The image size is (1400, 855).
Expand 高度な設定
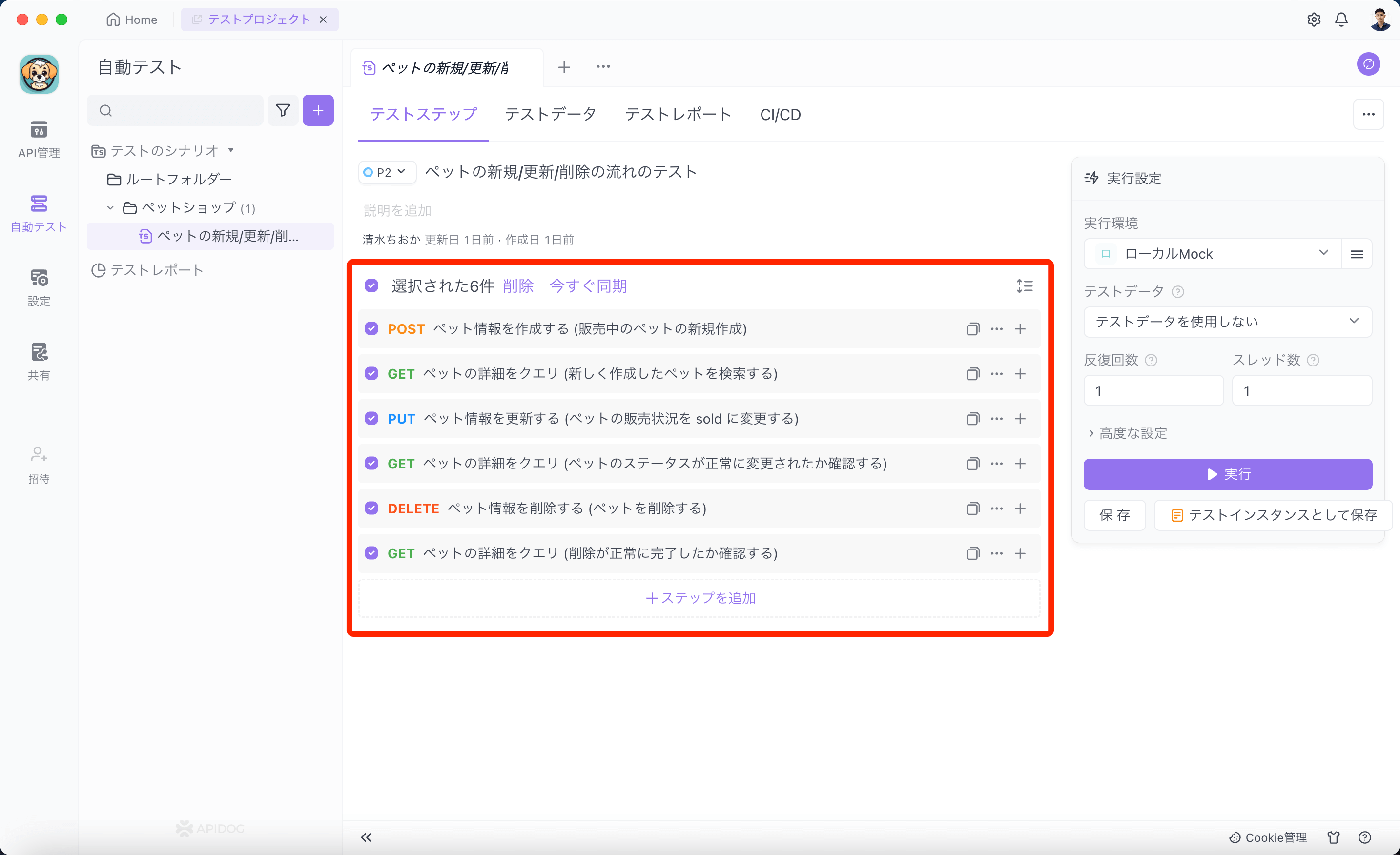[1127, 433]
